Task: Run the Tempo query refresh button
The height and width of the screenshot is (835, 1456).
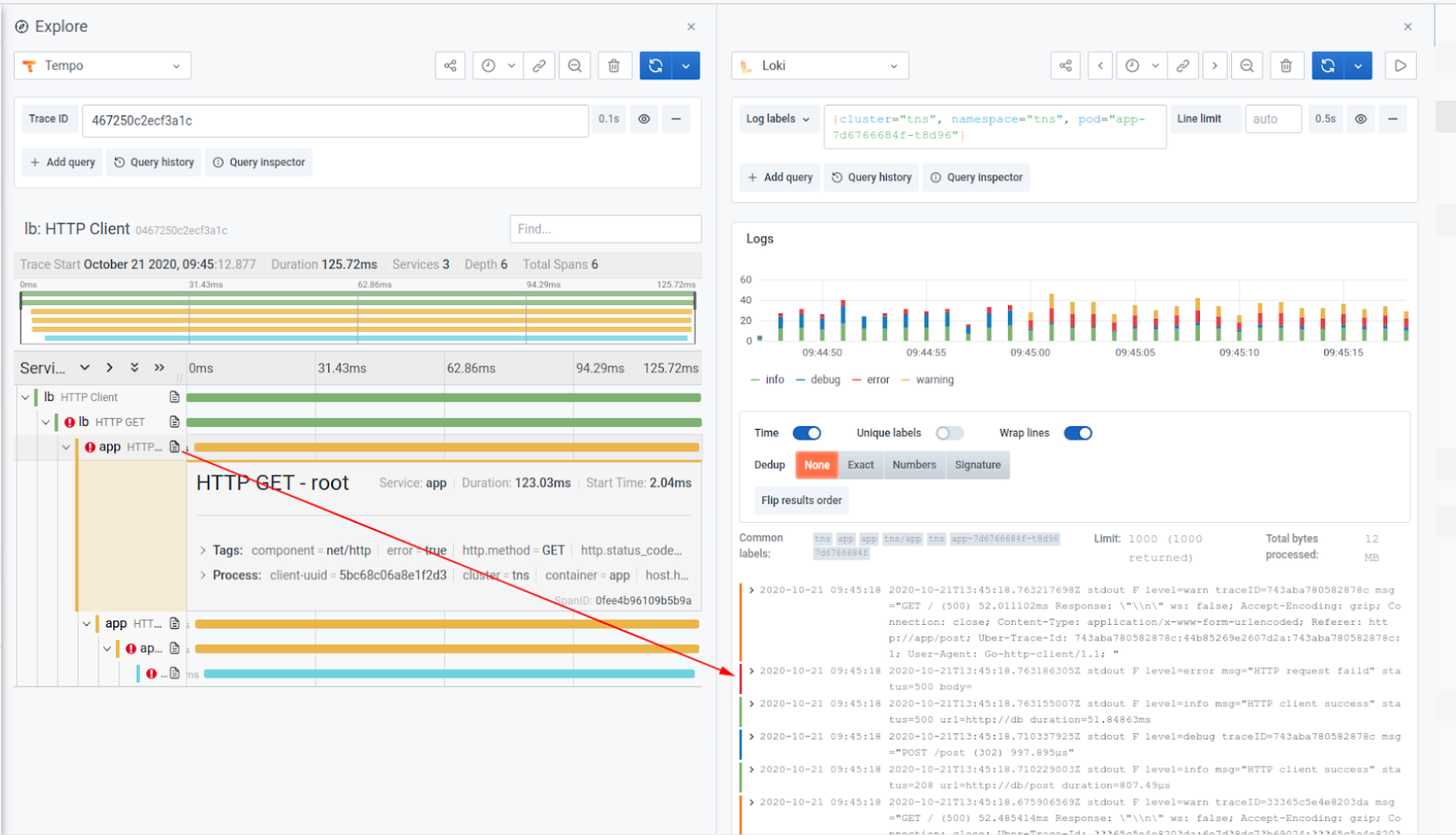Action: (655, 65)
